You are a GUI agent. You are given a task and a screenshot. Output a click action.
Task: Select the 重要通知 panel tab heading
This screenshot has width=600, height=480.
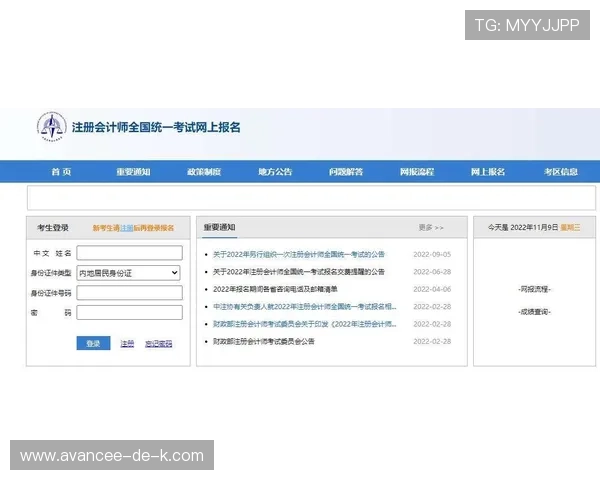coord(219,227)
